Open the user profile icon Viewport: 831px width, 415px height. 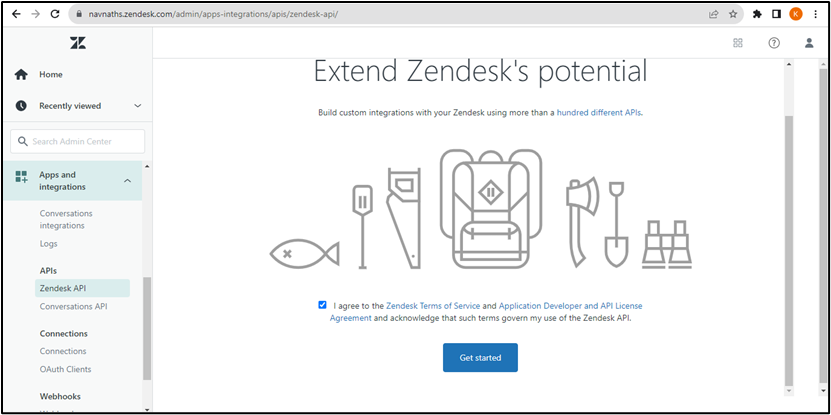tap(809, 43)
